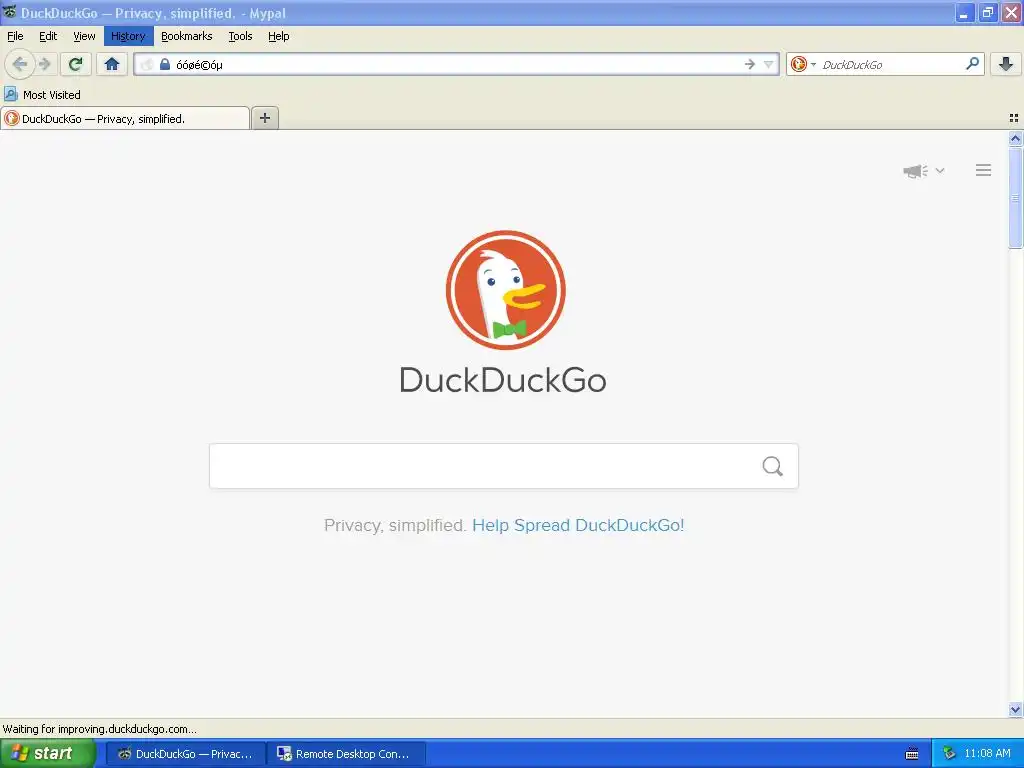Follow the Help Spread DuckDuckGo! link
This screenshot has width=1024, height=768.
[x=578, y=525]
